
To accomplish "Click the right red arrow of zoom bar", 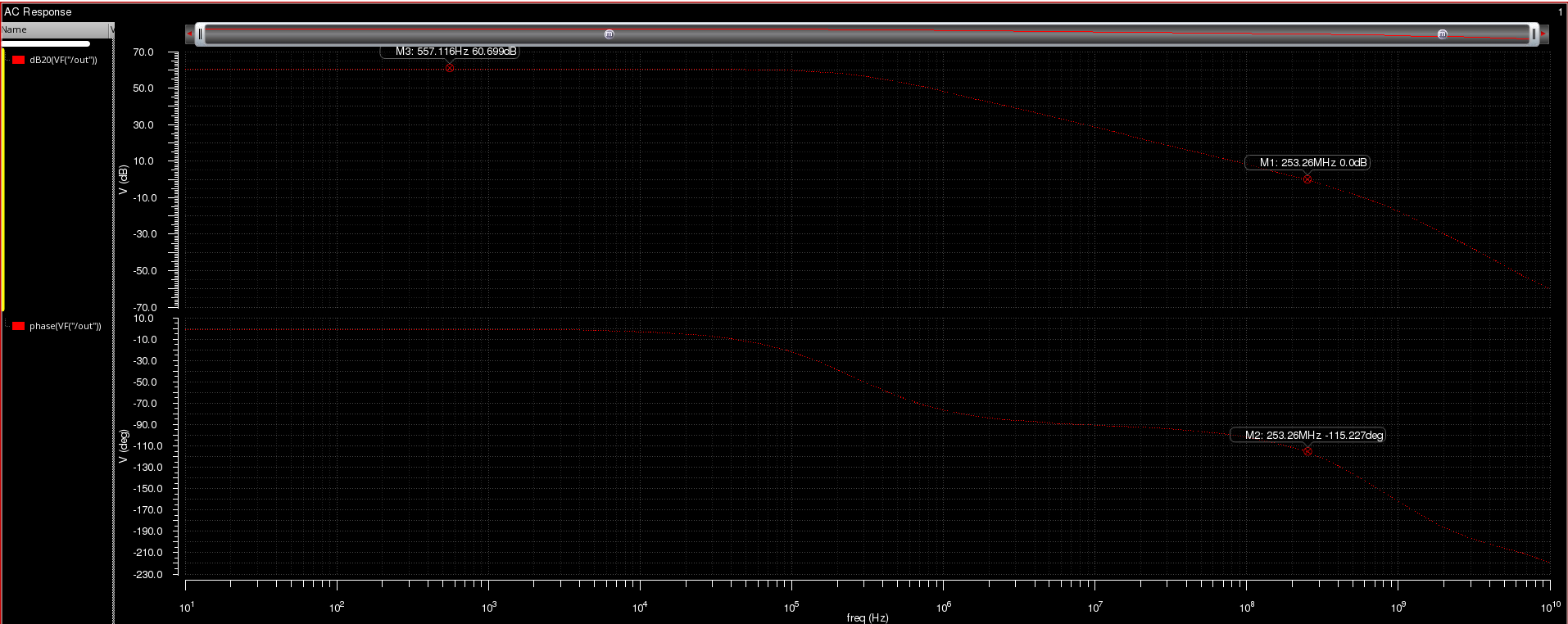I will click(1543, 34).
